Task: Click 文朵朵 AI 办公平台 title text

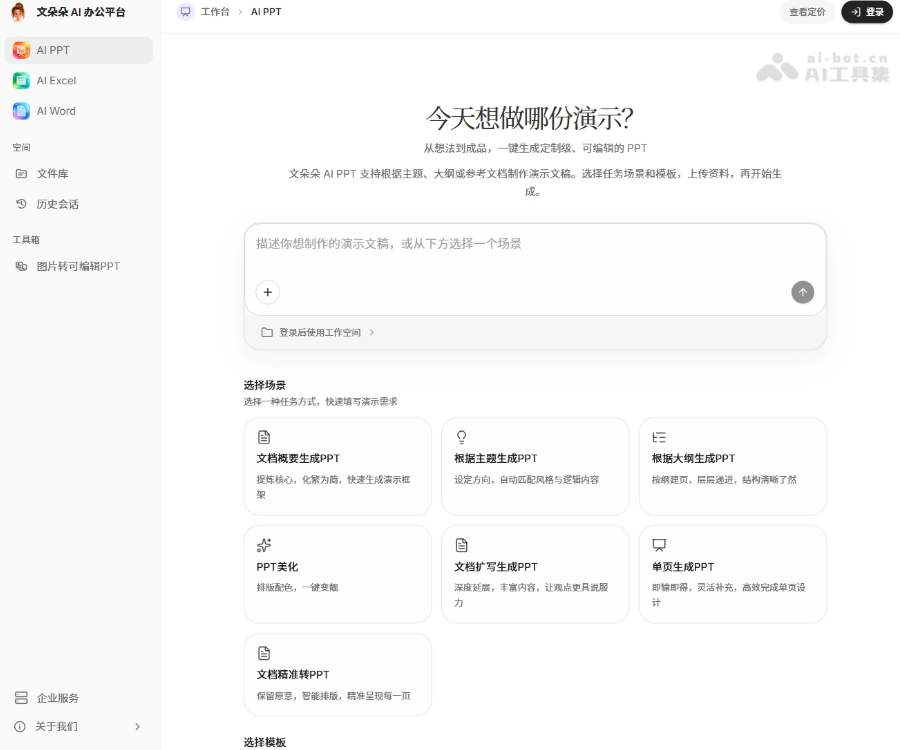Action: (x=81, y=12)
